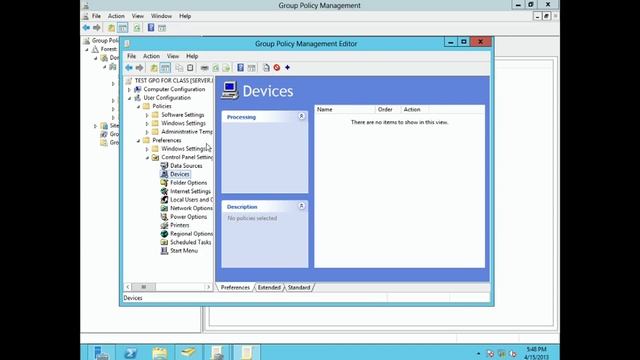
Task: Select Data Sources in the tree
Action: coord(186,166)
